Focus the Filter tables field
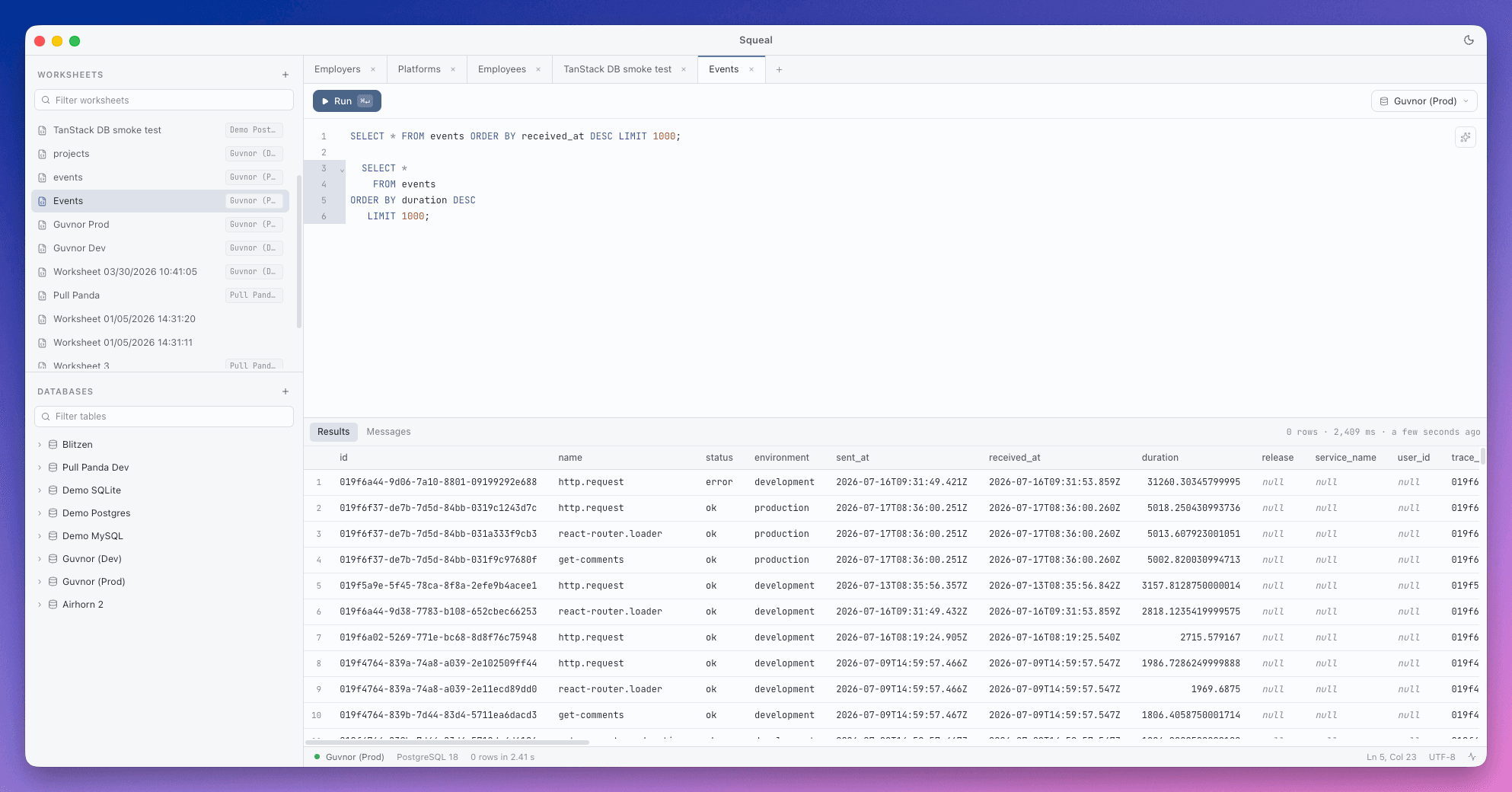The height and width of the screenshot is (792, 1512). click(x=164, y=417)
